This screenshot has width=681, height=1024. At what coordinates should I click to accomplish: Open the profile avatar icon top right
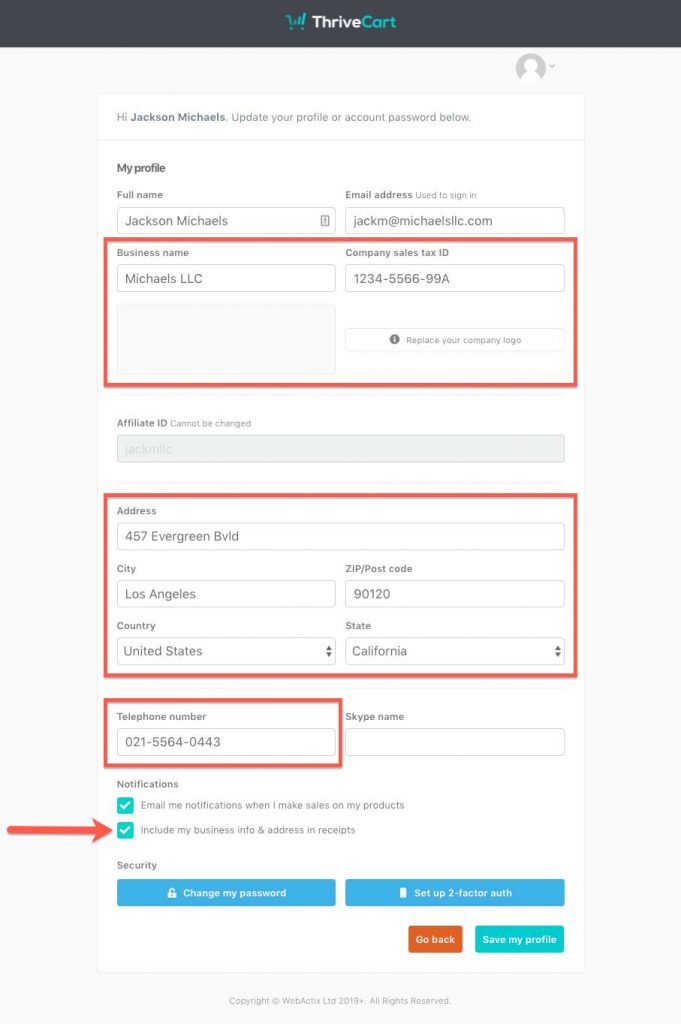click(530, 68)
